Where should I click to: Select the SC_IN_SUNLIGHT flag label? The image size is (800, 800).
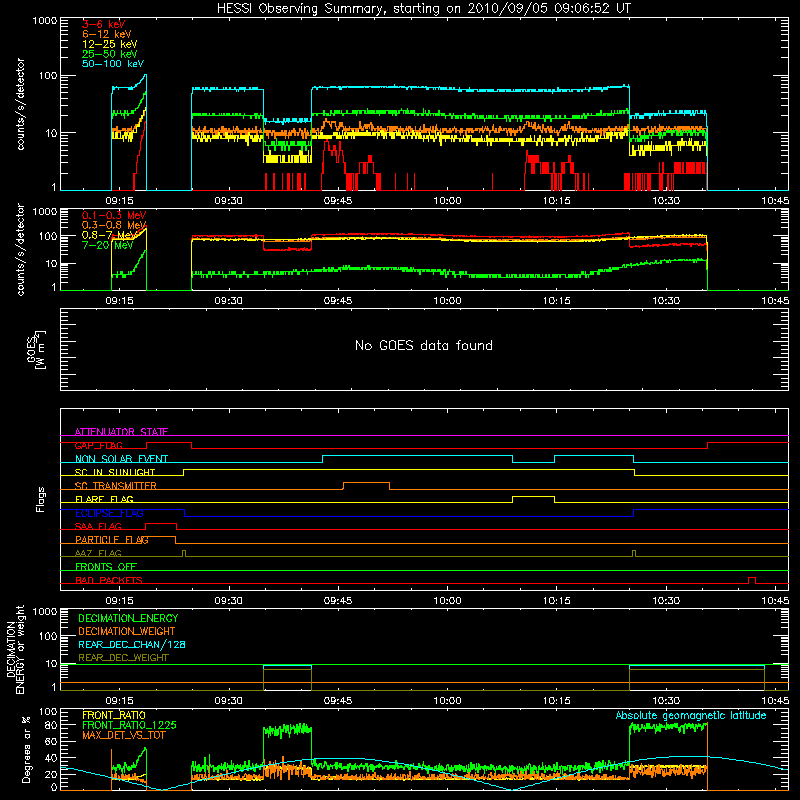(115, 472)
